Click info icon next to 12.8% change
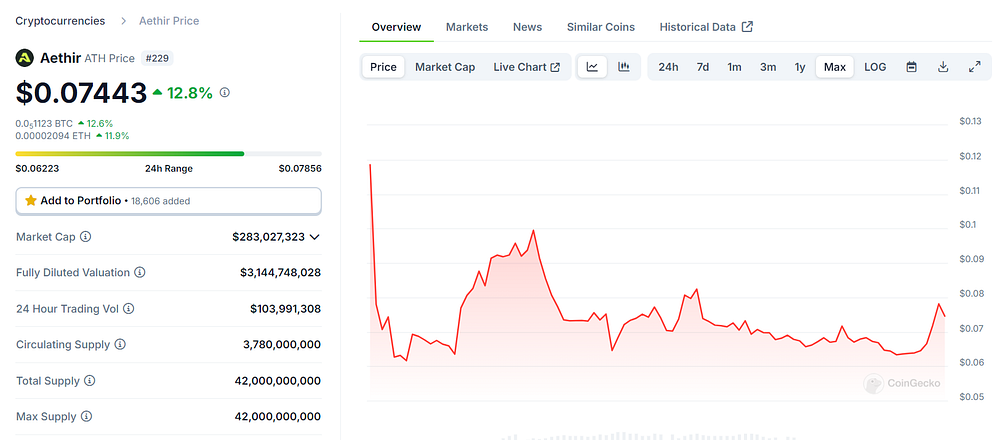The height and width of the screenshot is (440, 1000). coord(224,92)
